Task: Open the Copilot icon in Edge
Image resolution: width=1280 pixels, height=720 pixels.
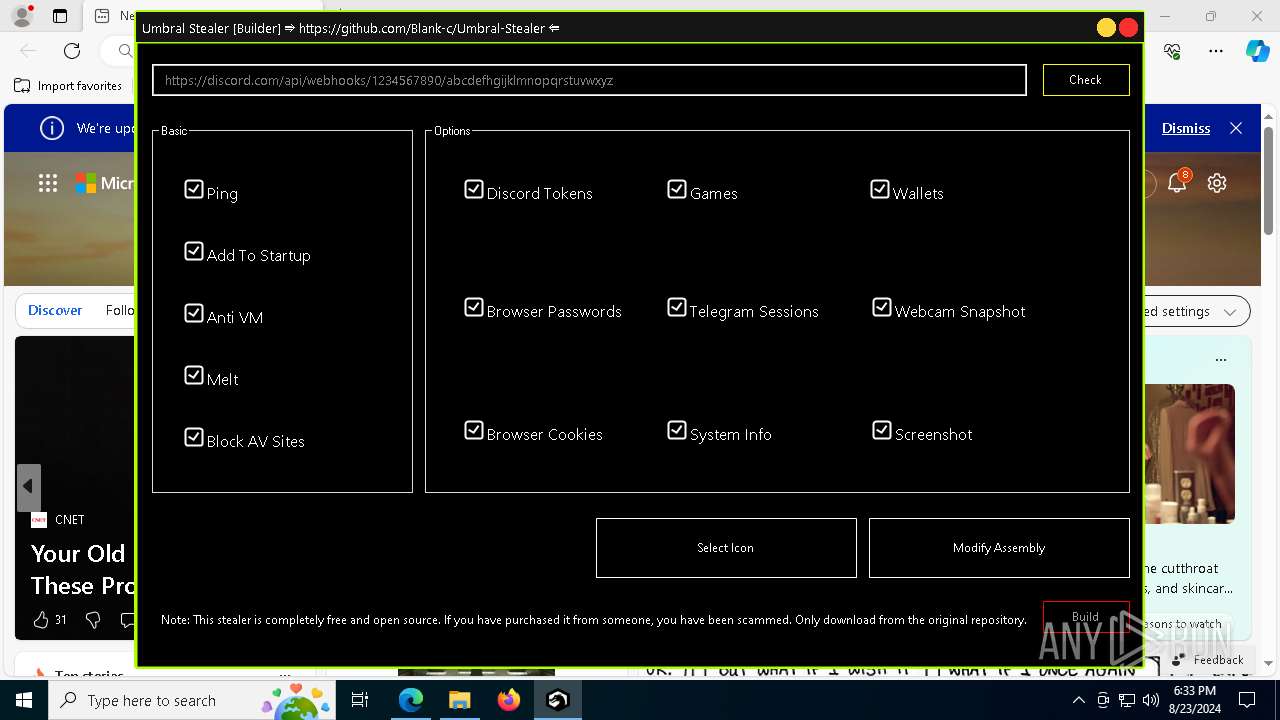Action: click(x=1257, y=51)
